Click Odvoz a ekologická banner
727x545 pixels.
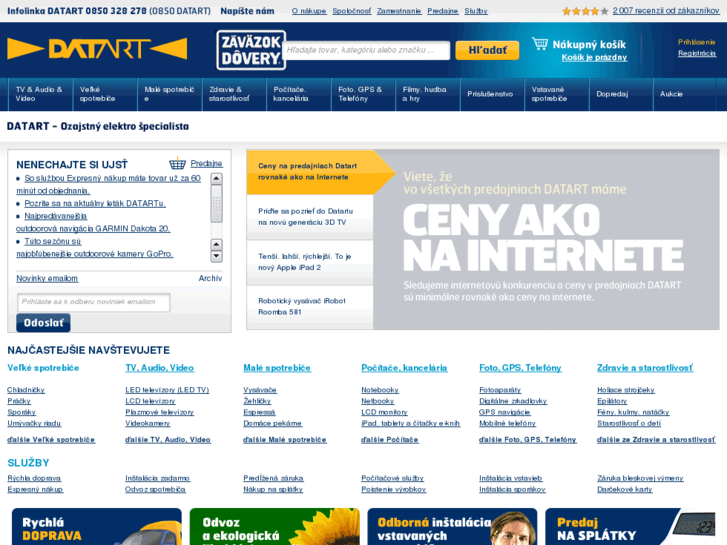[x=274, y=526]
